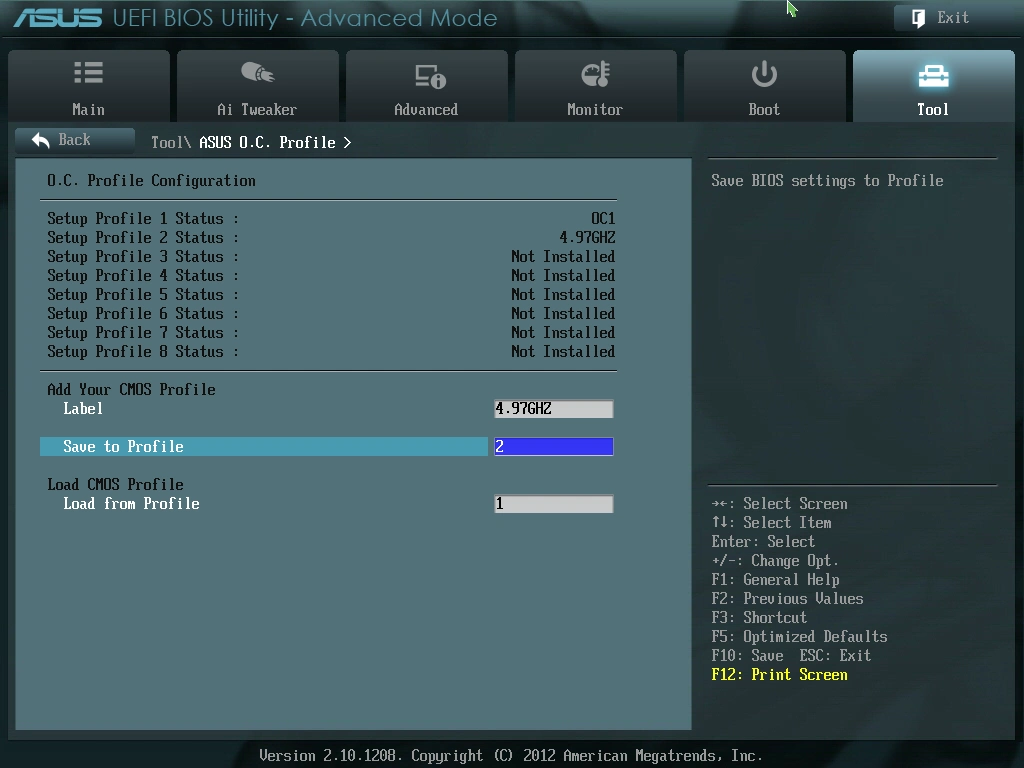The height and width of the screenshot is (768, 1024).
Task: Click the Load from Profile value field
Action: point(554,504)
